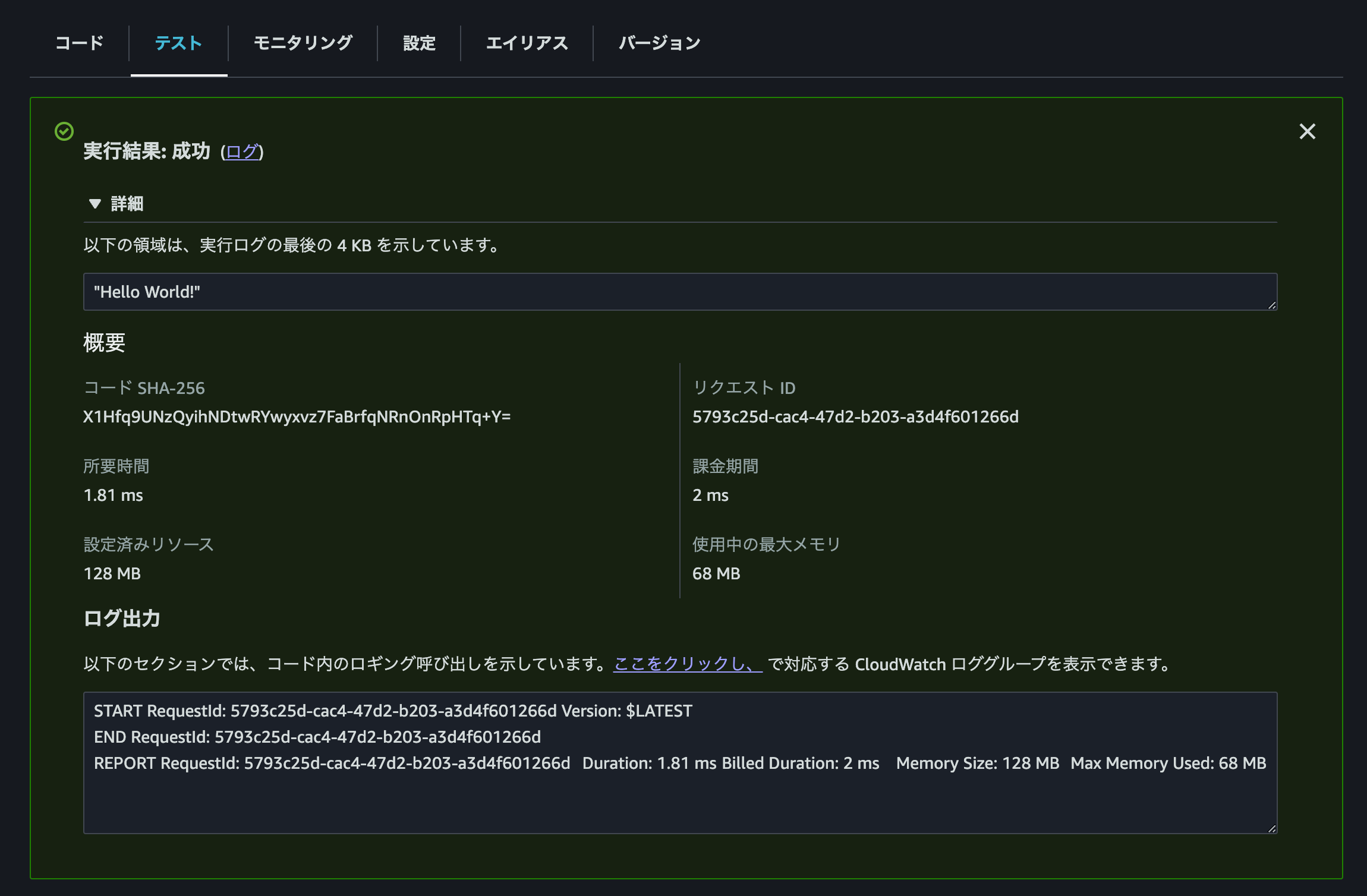Click the resize handle of the Hello World box
This screenshot has height=896, width=1367.
tap(1271, 305)
